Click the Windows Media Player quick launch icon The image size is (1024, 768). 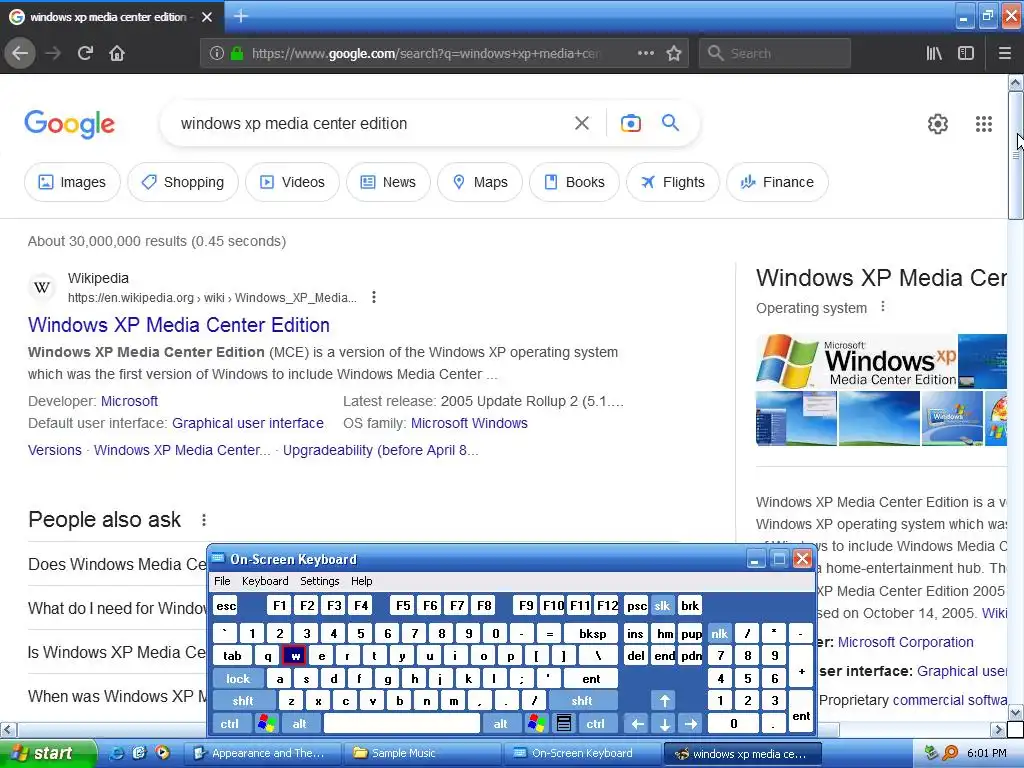pyautogui.click(x=162, y=753)
